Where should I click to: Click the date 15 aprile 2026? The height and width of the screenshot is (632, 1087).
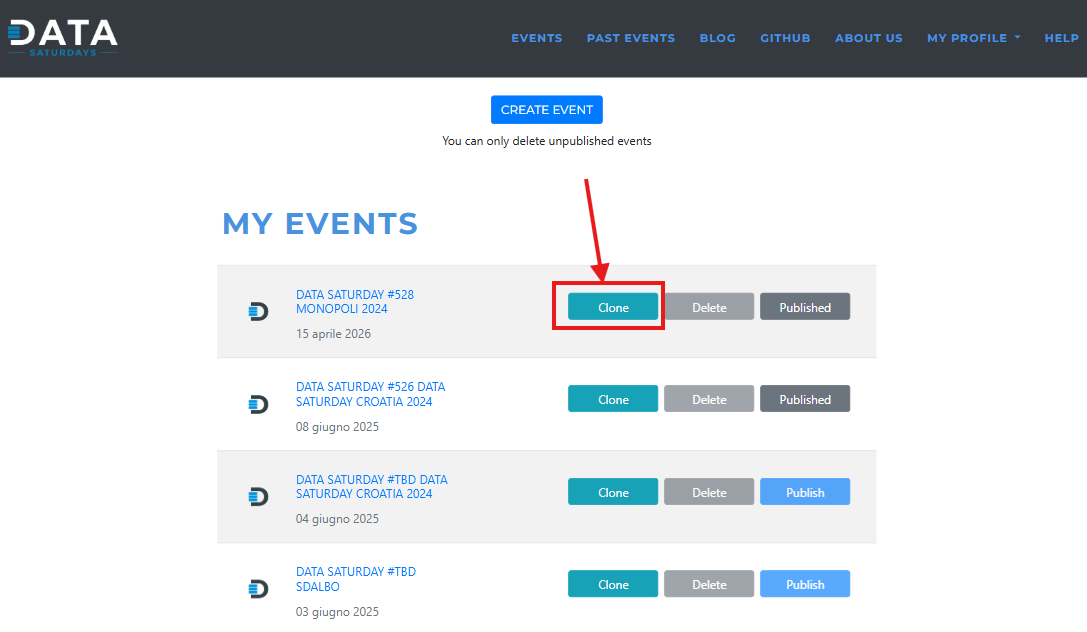[x=333, y=334]
